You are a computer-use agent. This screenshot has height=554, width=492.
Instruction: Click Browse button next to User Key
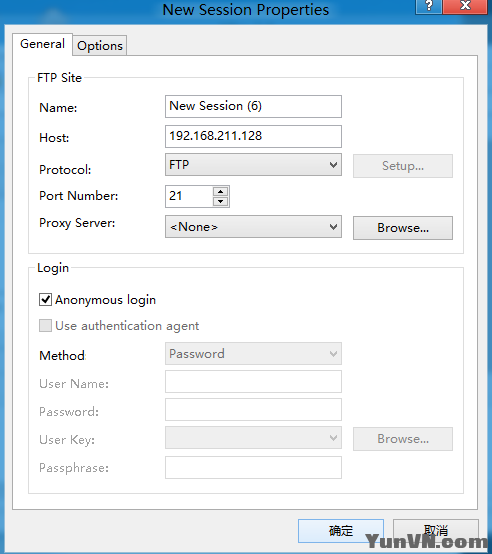(403, 439)
